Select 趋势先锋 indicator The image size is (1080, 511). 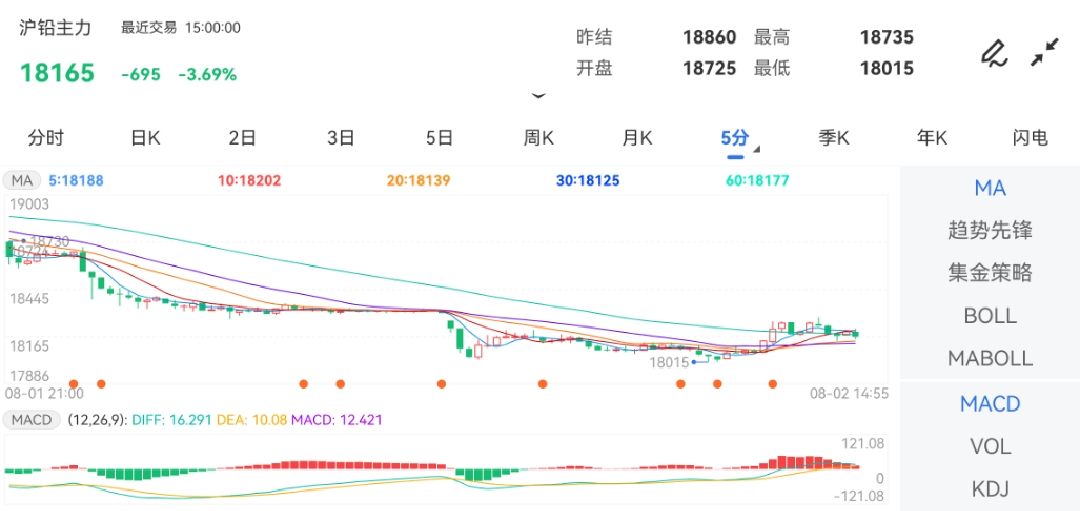click(x=990, y=230)
